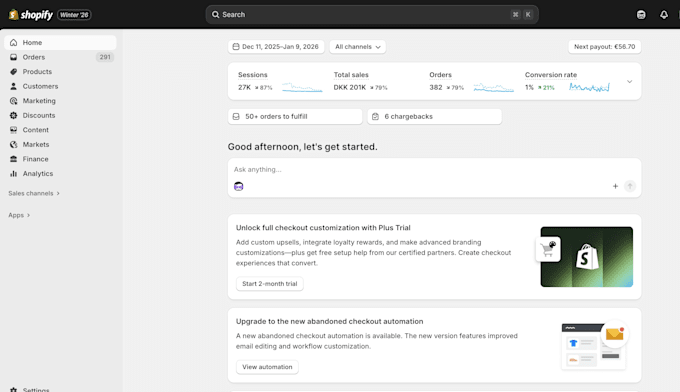Click Upgrade to abandoned checkout automation heading
The height and width of the screenshot is (392, 680).
click(x=330, y=321)
